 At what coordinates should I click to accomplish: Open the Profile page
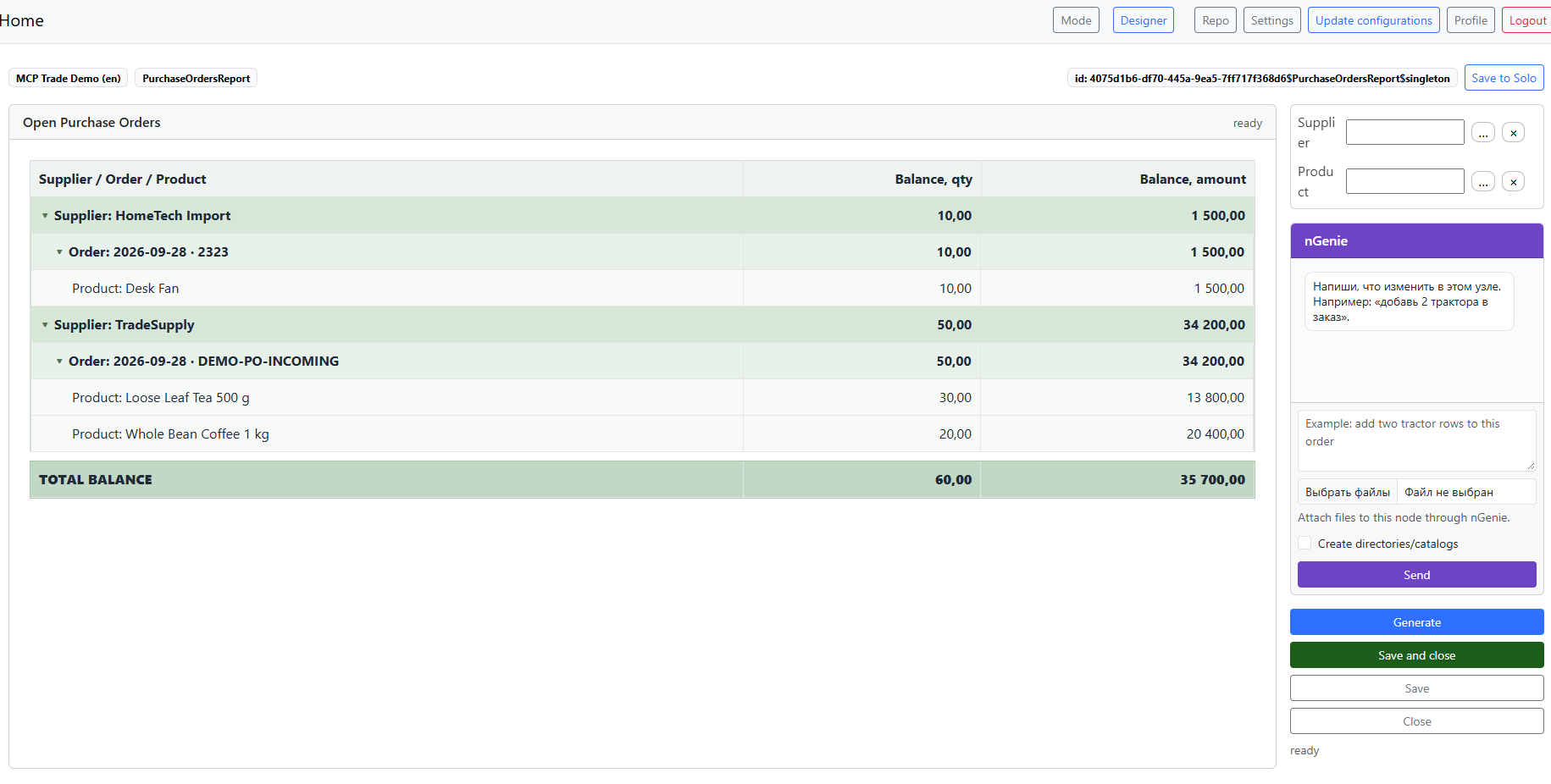(x=1471, y=20)
